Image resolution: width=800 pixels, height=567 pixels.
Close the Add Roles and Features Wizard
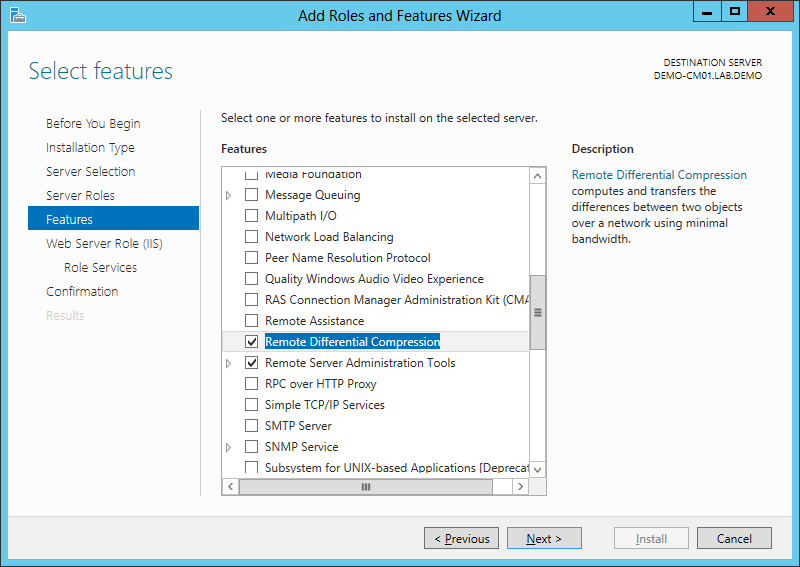pos(772,11)
